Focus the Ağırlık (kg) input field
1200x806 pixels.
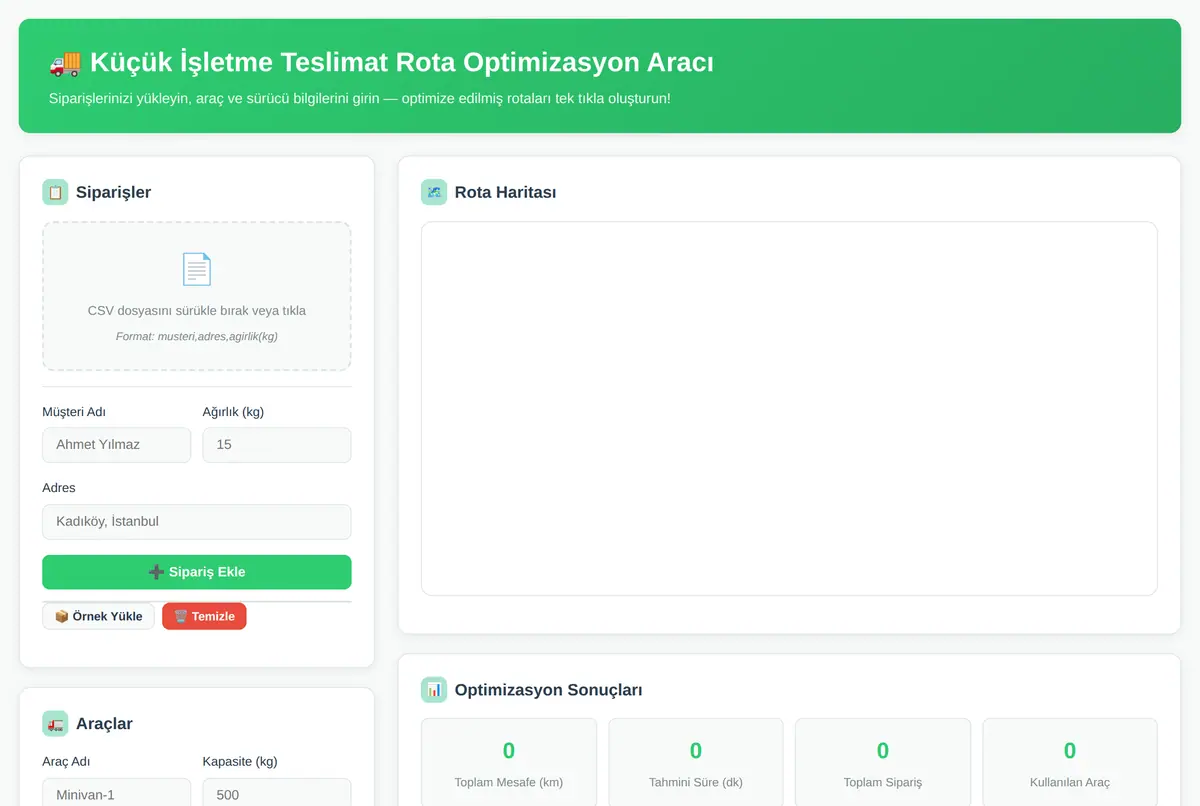pos(277,445)
